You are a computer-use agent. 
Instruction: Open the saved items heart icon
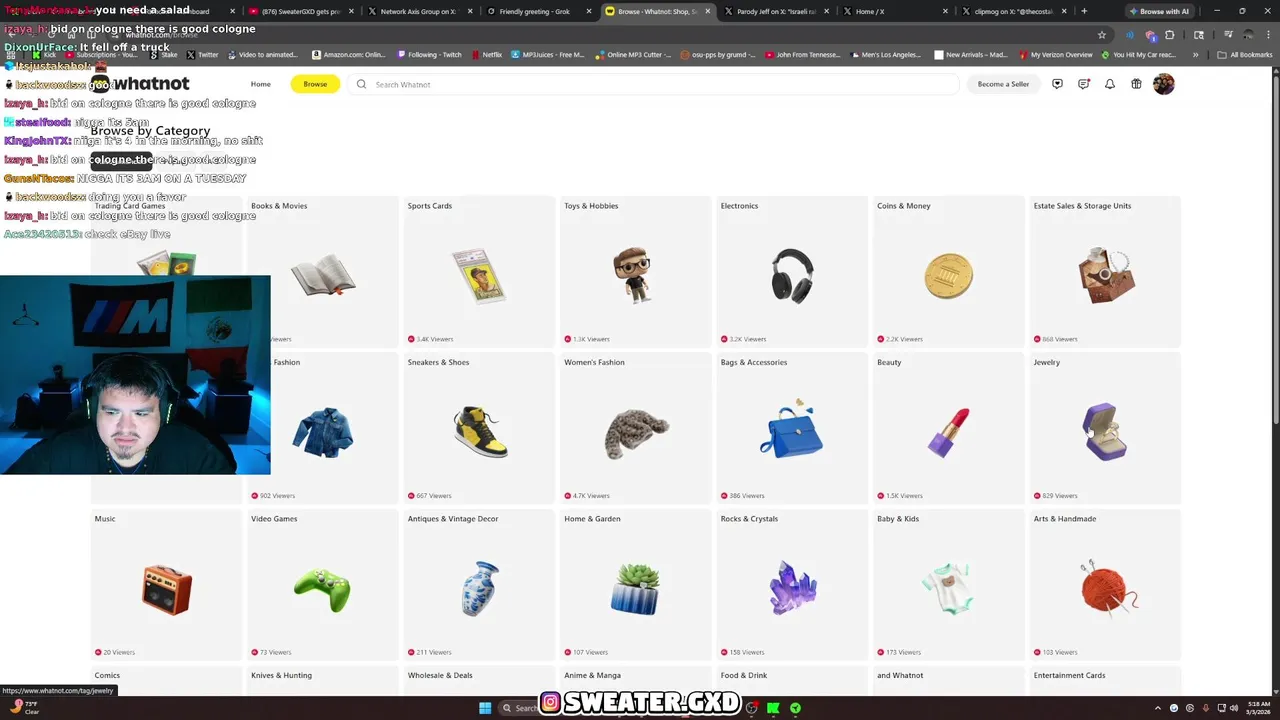pyautogui.click(x=1057, y=84)
